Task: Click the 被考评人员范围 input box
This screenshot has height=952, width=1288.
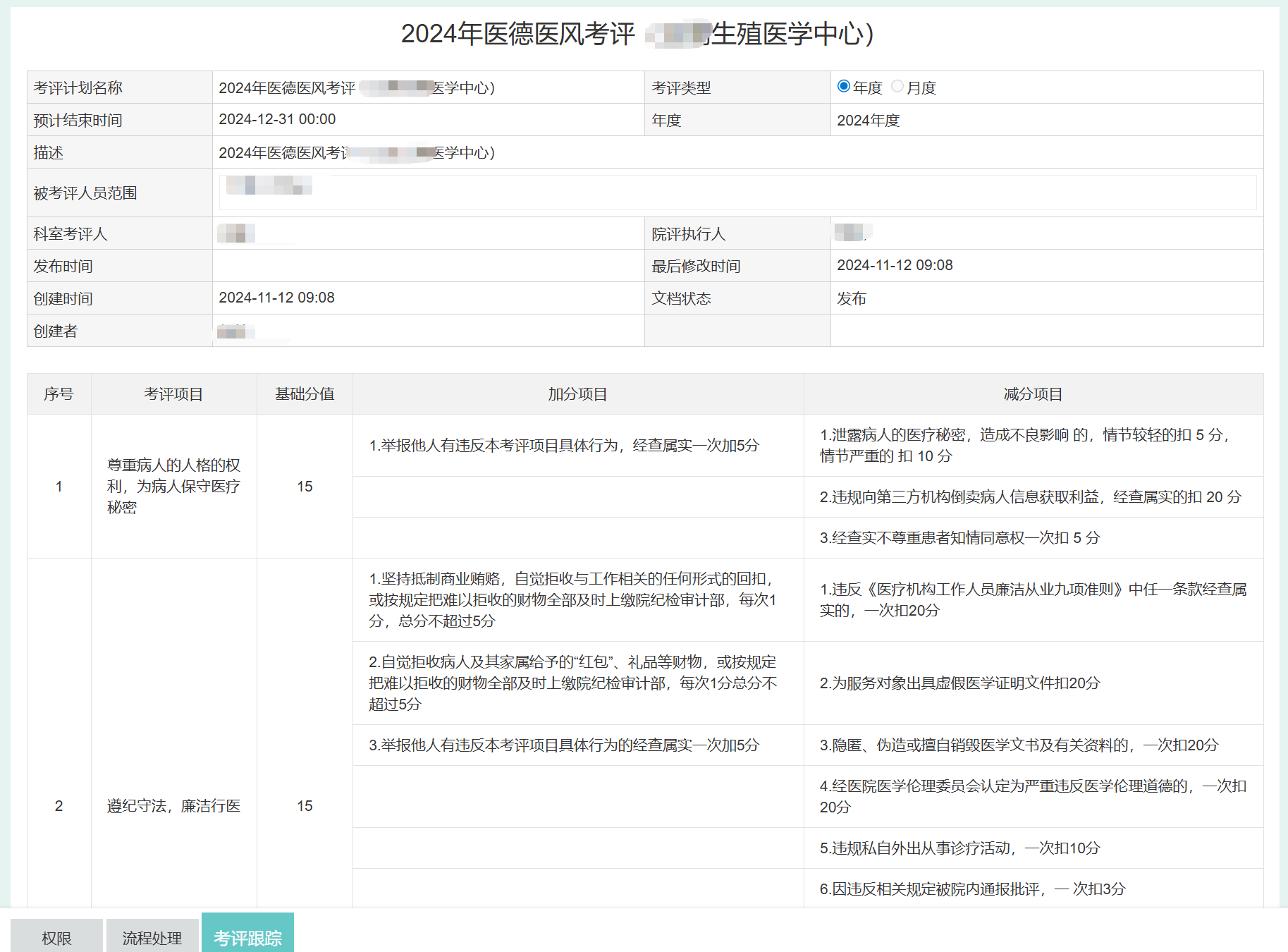Action: (x=737, y=193)
